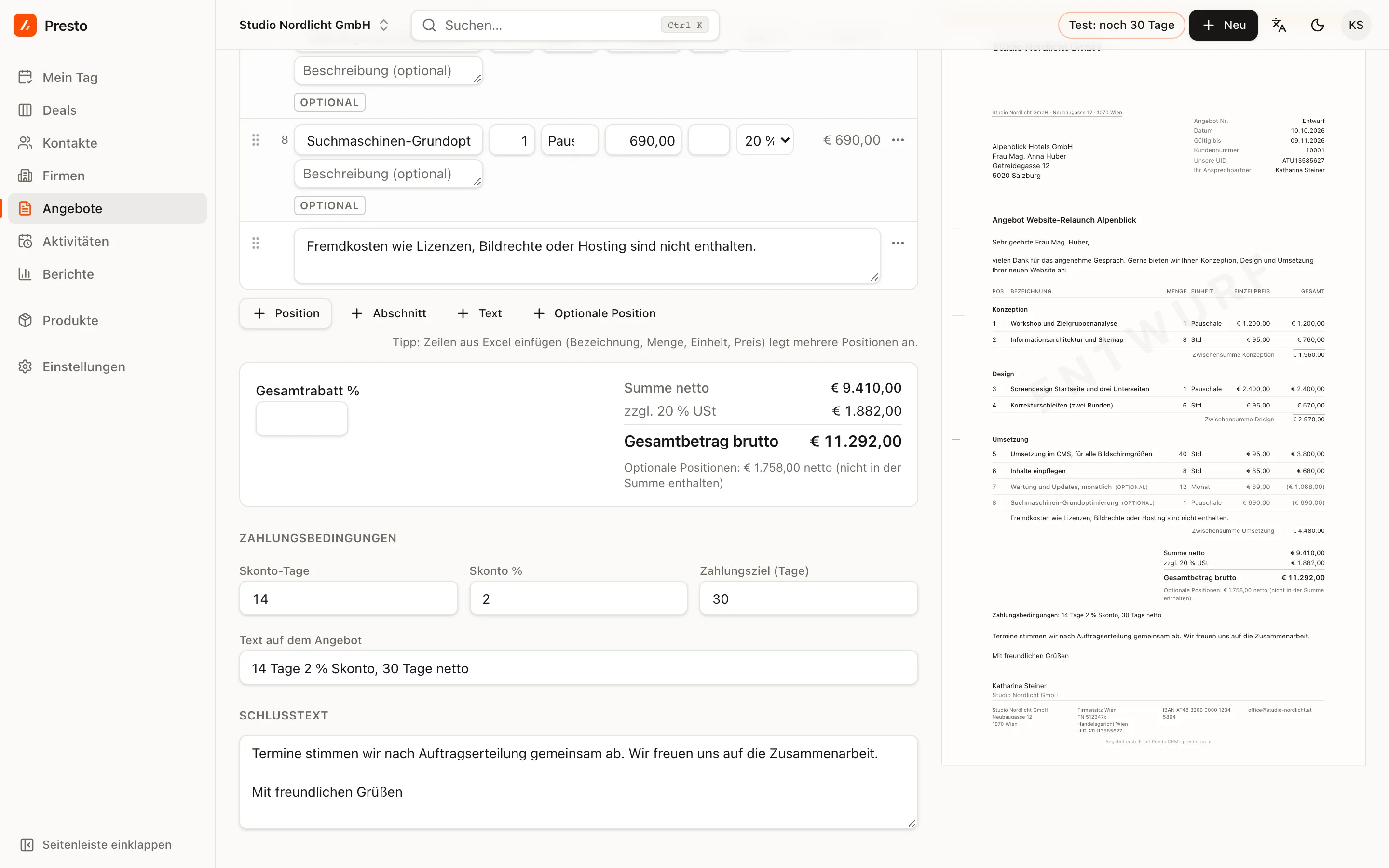The image size is (1389, 868).
Task: Click the Skonto % field
Action: [x=578, y=599]
